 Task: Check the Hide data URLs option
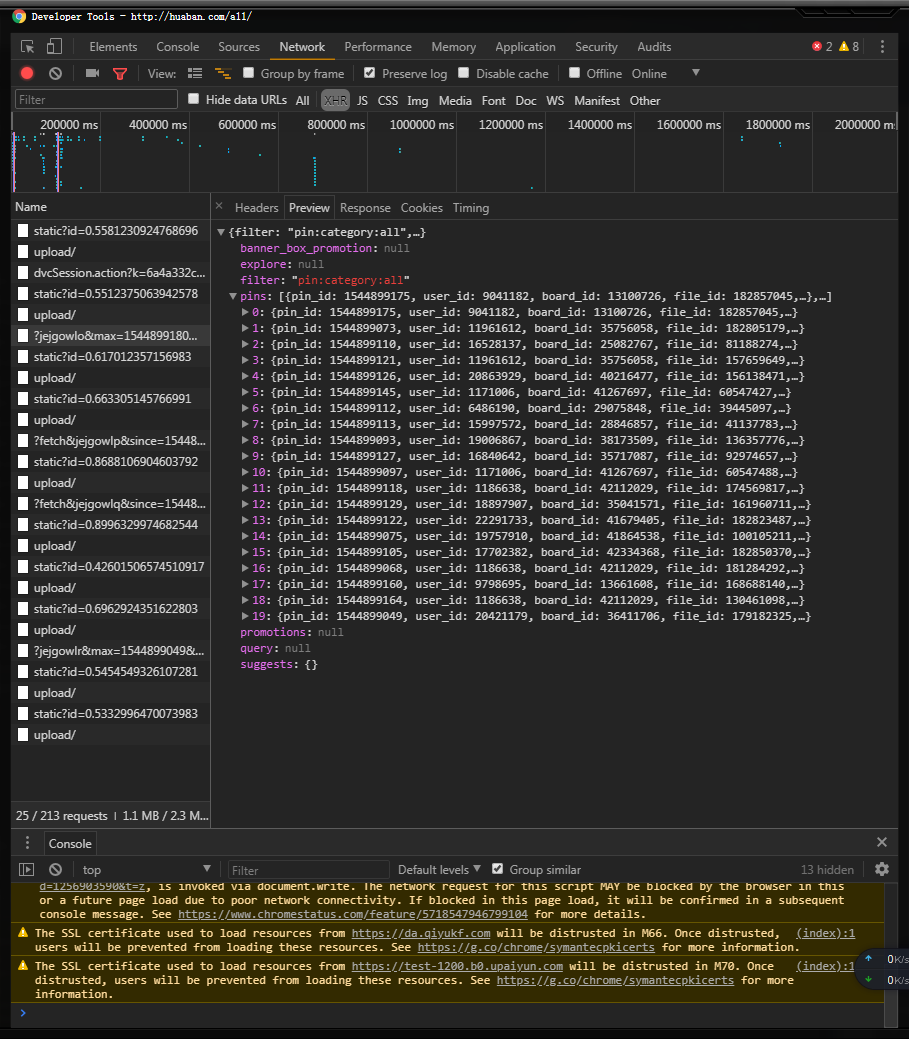194,99
